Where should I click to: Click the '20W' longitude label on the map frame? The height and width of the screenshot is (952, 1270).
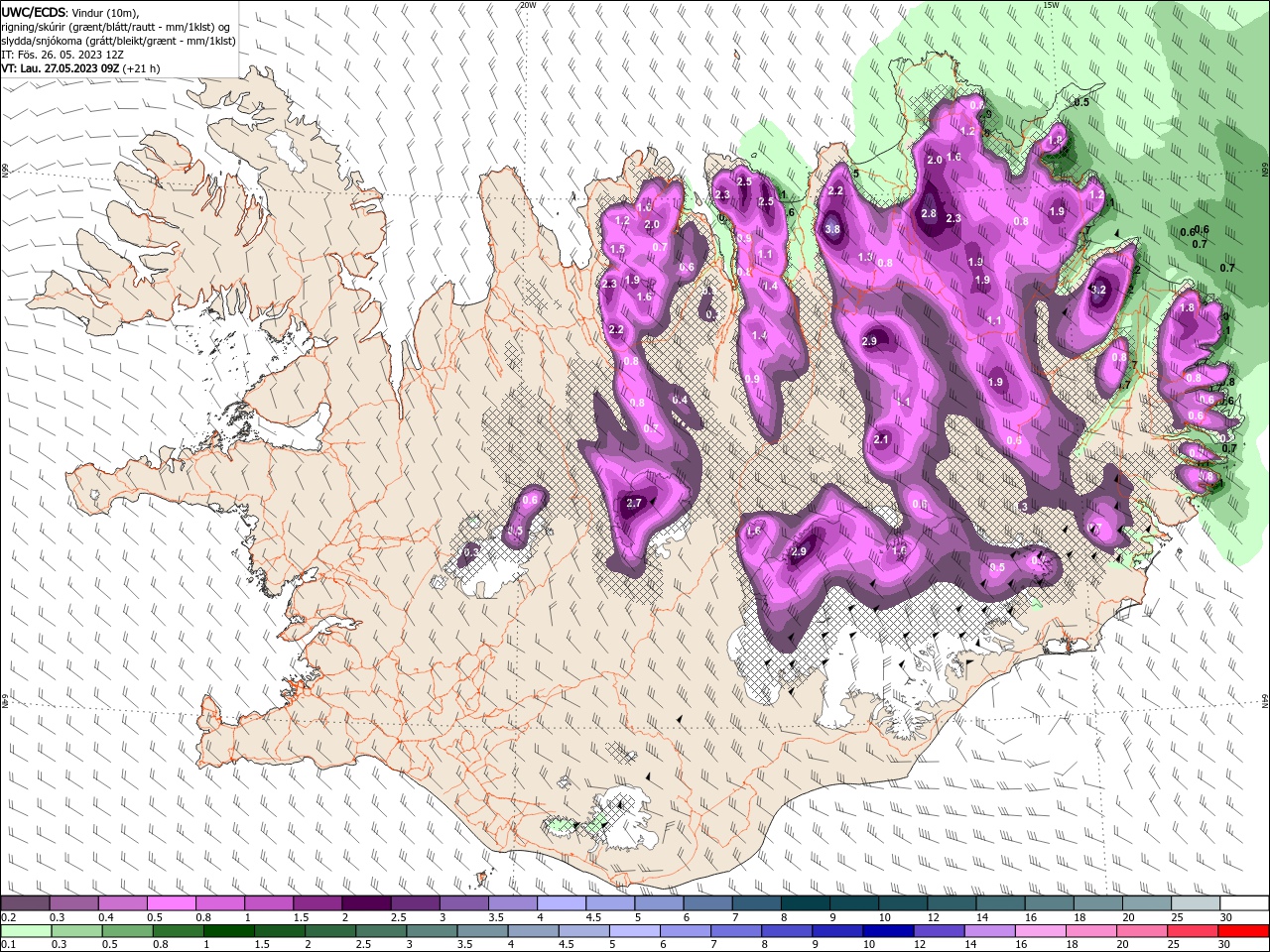[528, 5]
